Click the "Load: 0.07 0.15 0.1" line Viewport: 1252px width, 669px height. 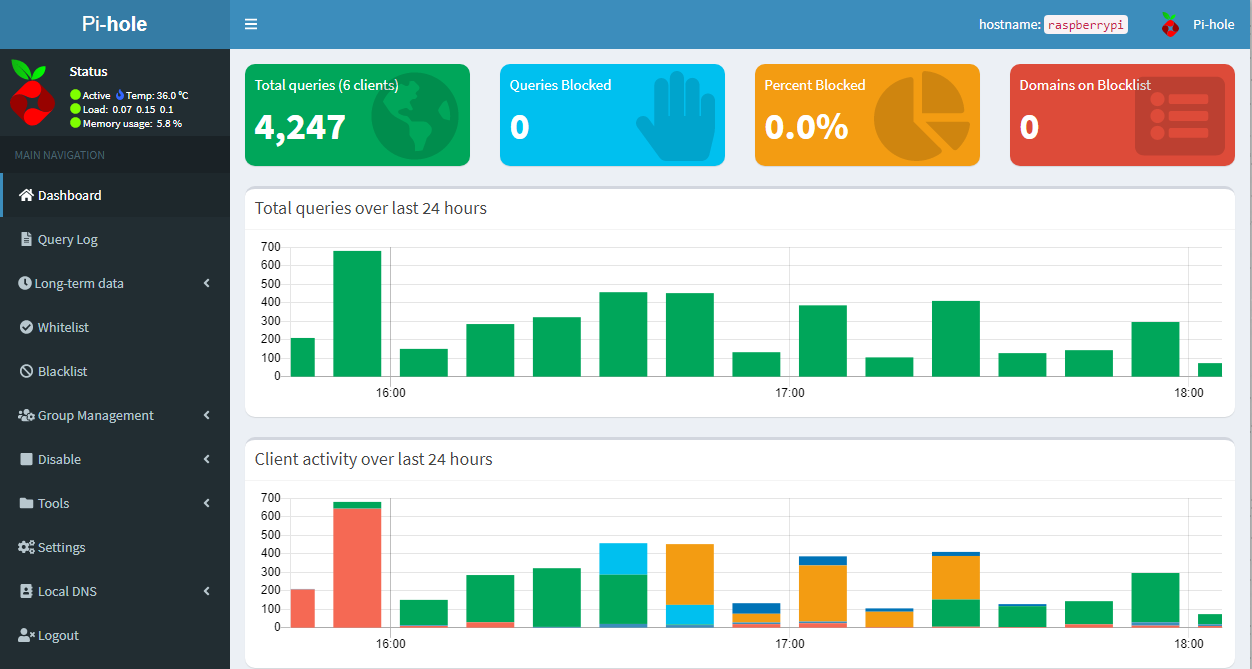click(x=128, y=109)
